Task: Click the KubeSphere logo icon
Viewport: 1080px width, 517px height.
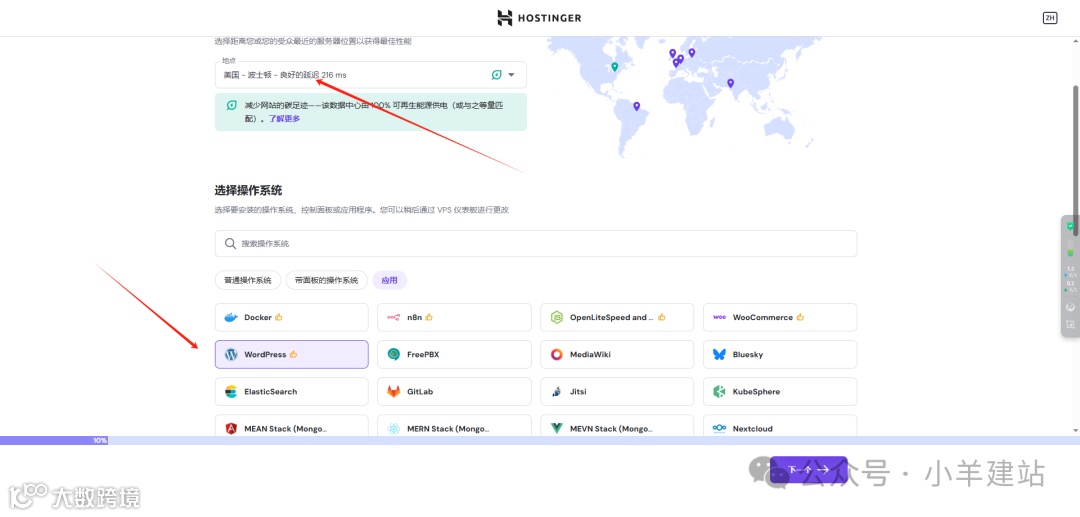Action: point(719,392)
